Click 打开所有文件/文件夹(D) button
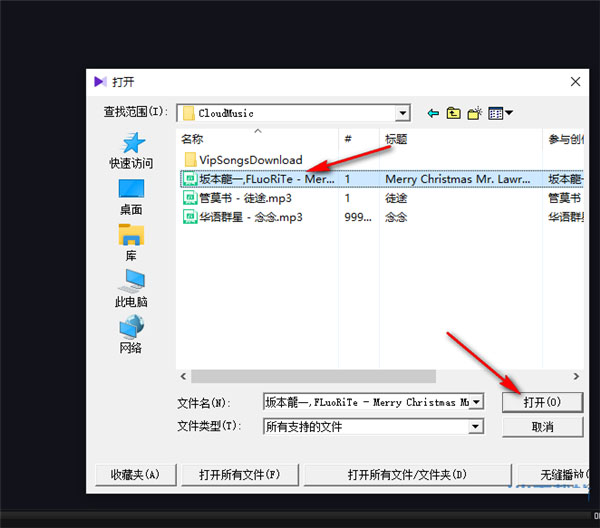 (408, 475)
